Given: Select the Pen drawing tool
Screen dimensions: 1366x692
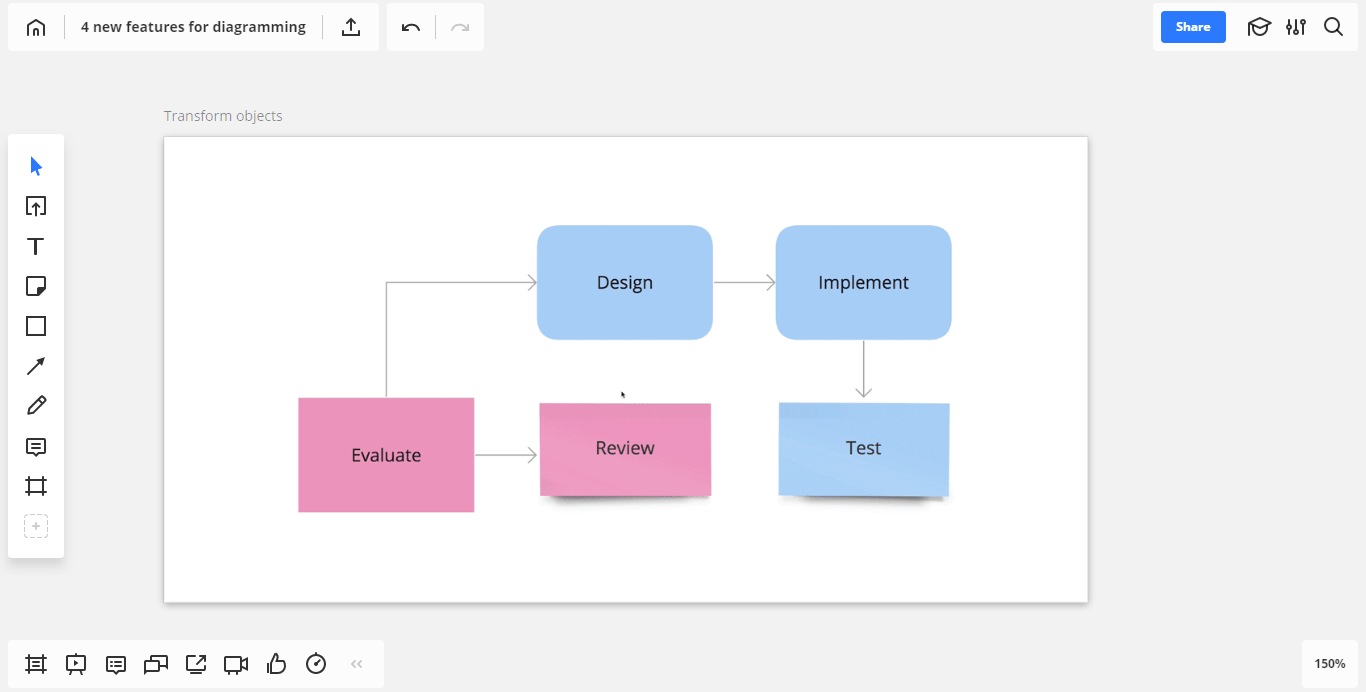Looking at the screenshot, I should (x=36, y=406).
